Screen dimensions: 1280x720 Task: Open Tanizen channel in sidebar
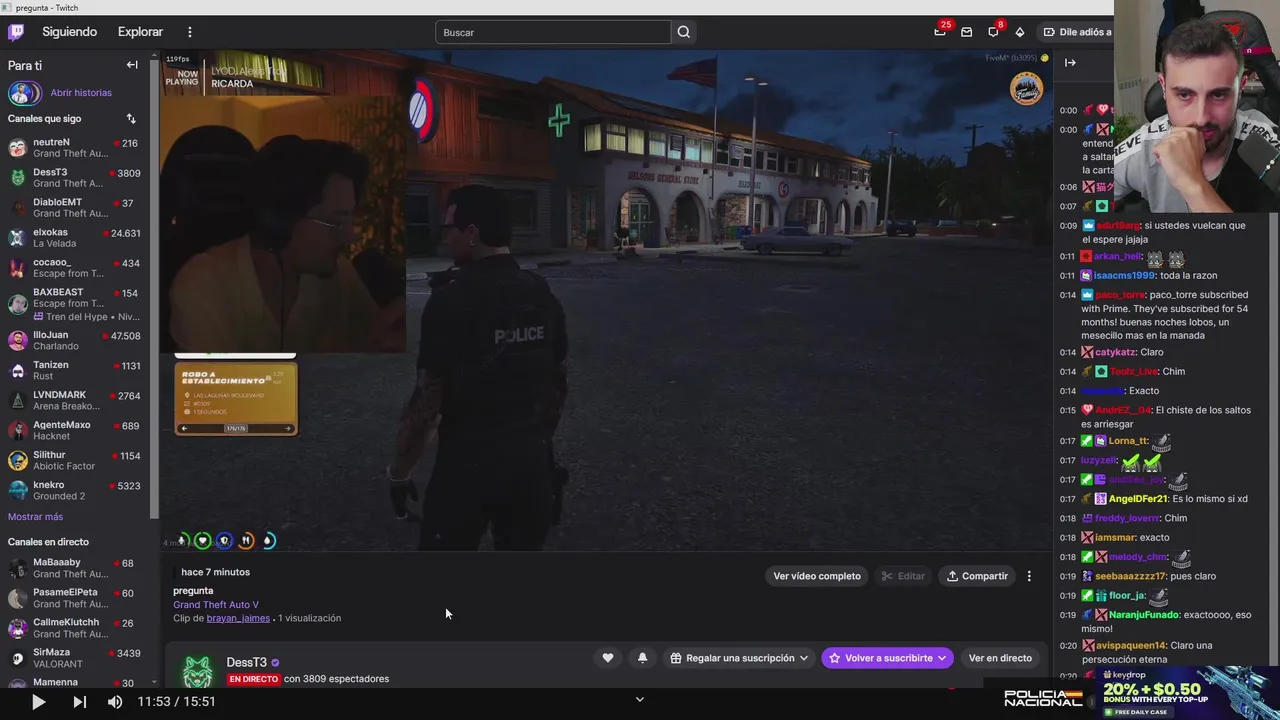[73, 371]
